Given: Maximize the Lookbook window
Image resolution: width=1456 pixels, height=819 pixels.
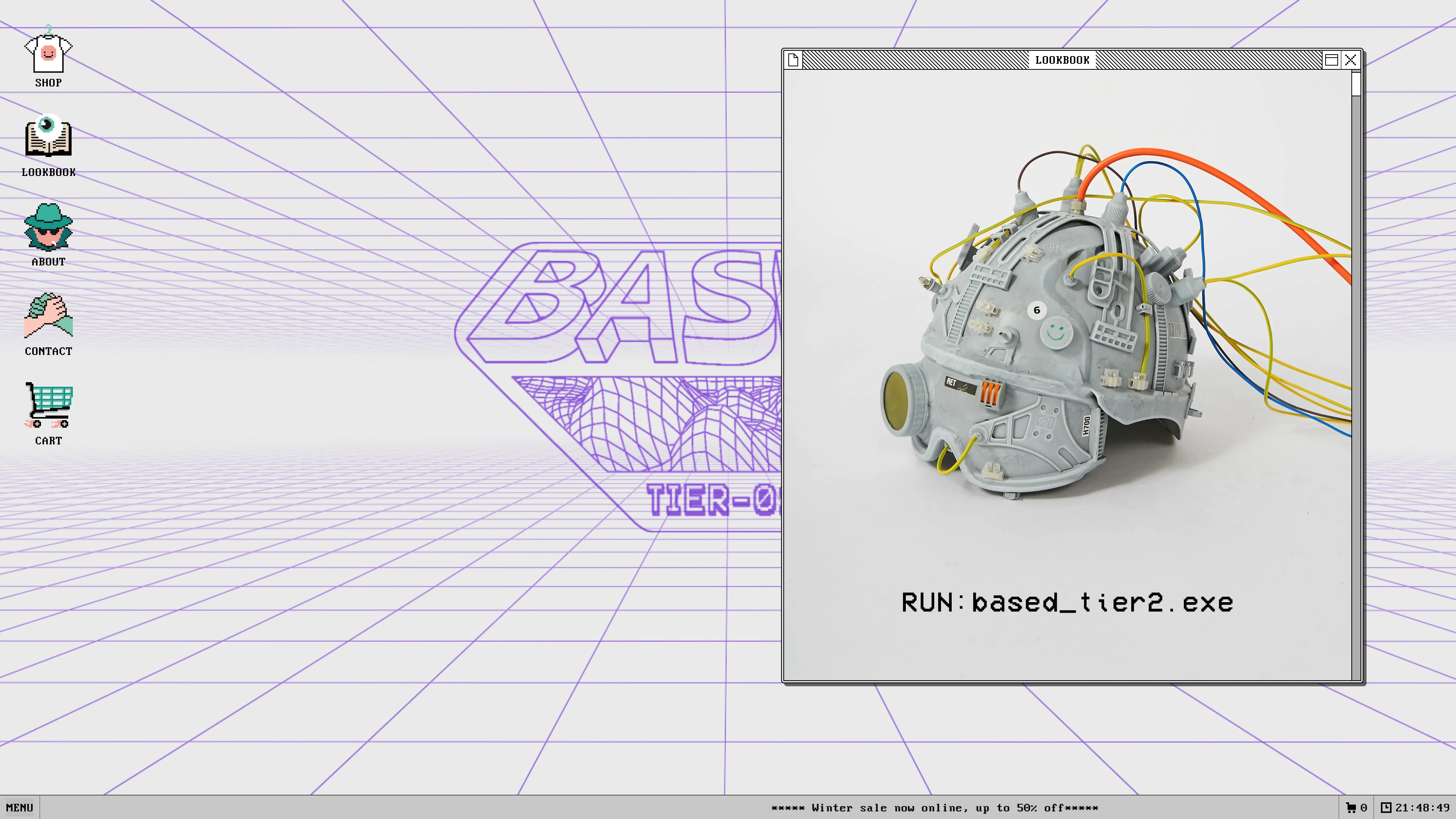Looking at the screenshot, I should (x=1331, y=60).
